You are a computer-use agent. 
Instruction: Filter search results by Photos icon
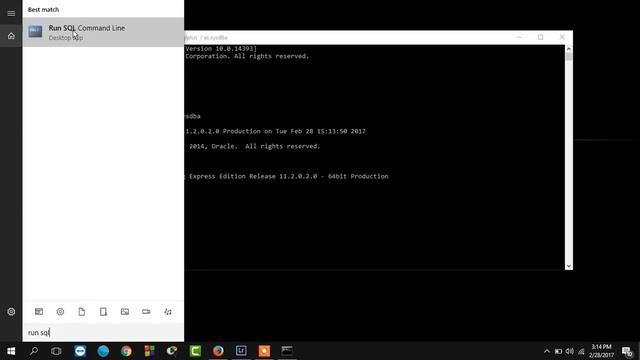pos(125,312)
